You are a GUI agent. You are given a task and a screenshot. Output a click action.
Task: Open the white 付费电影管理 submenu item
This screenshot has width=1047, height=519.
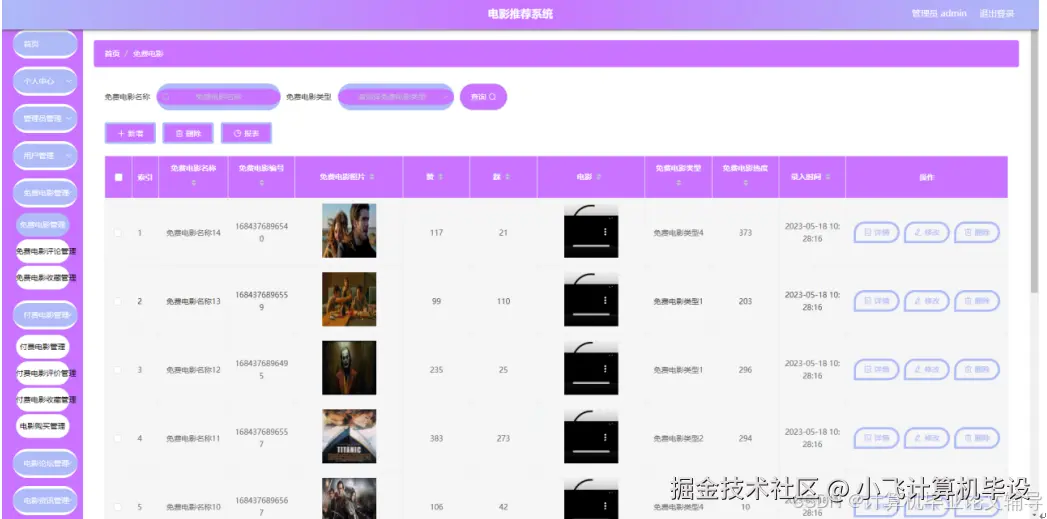pos(43,347)
